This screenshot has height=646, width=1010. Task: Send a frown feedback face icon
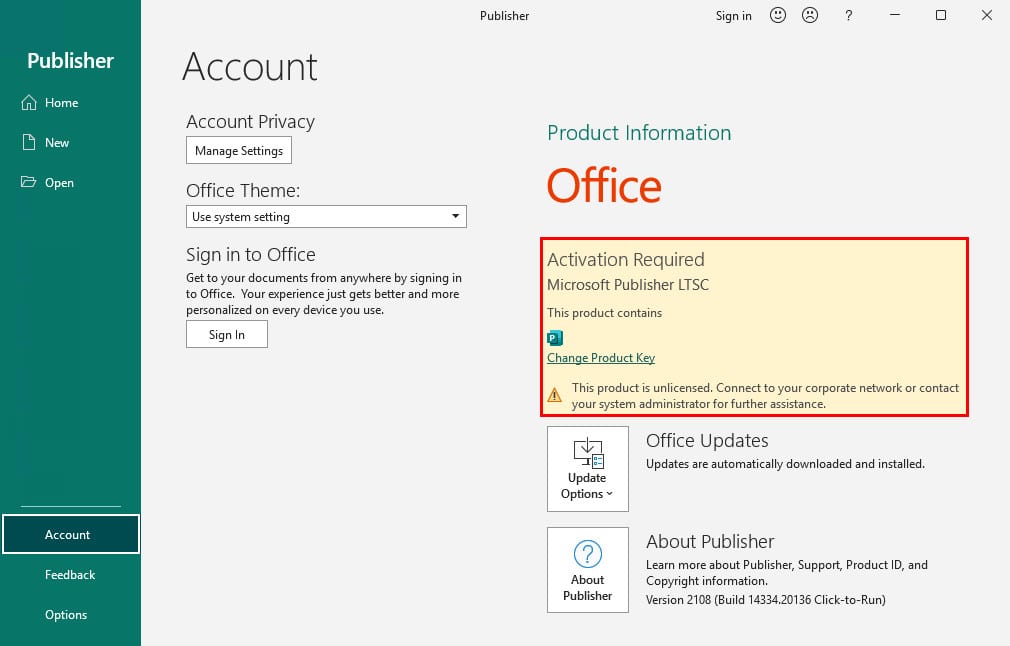tap(810, 15)
